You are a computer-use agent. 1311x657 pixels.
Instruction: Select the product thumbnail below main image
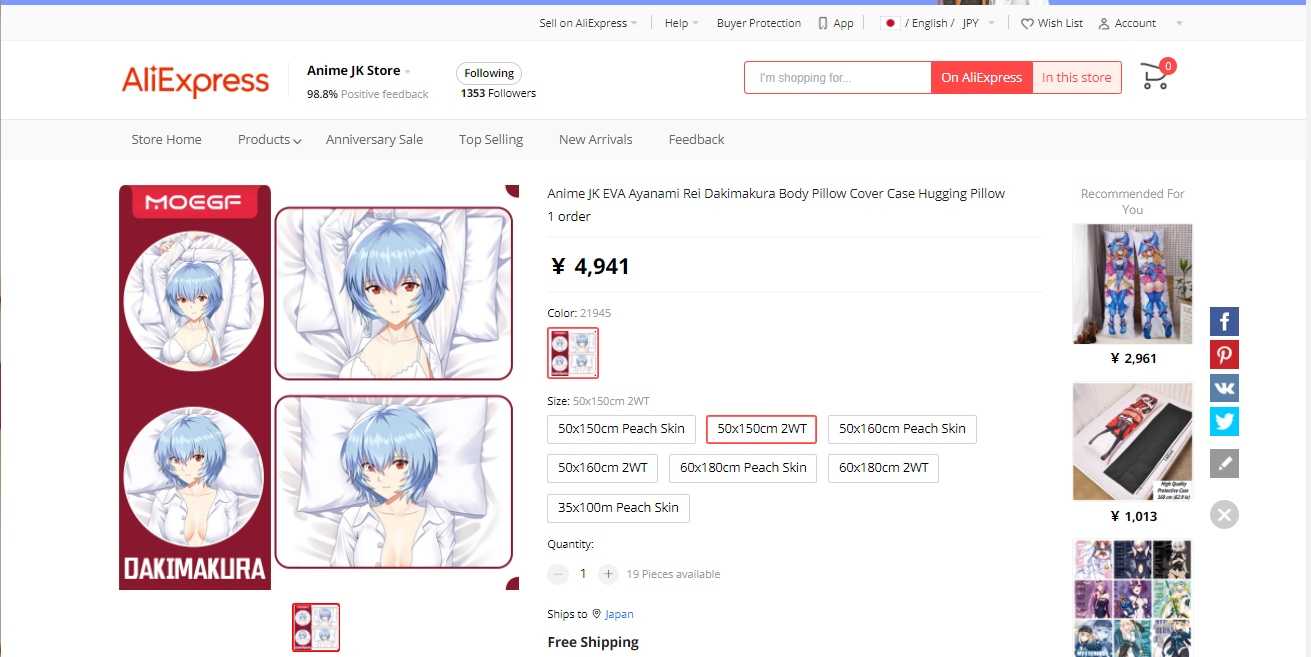(x=316, y=627)
